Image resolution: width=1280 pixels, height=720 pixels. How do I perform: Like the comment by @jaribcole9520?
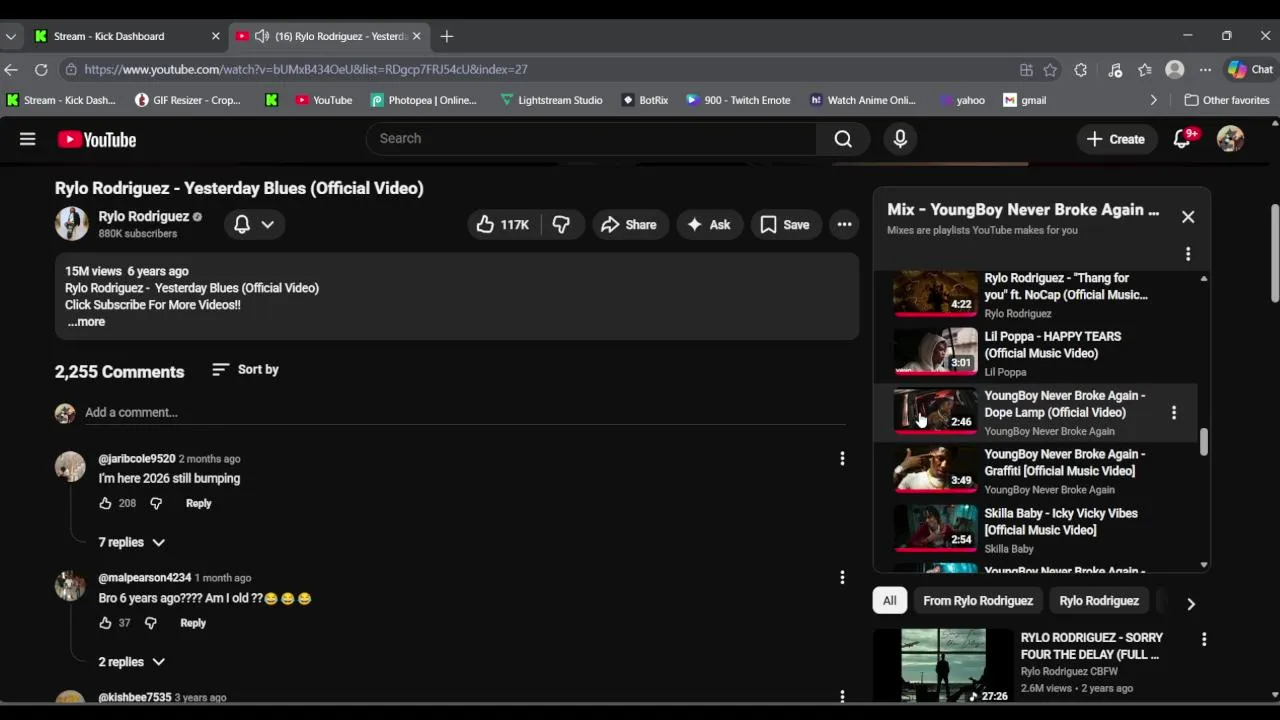point(105,503)
